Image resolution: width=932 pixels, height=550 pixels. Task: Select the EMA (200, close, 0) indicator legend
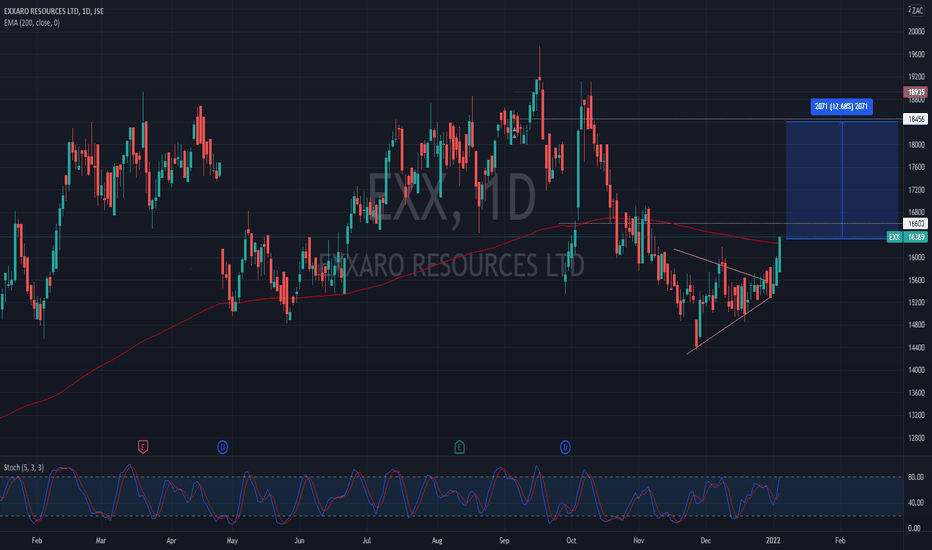pyautogui.click(x=32, y=23)
